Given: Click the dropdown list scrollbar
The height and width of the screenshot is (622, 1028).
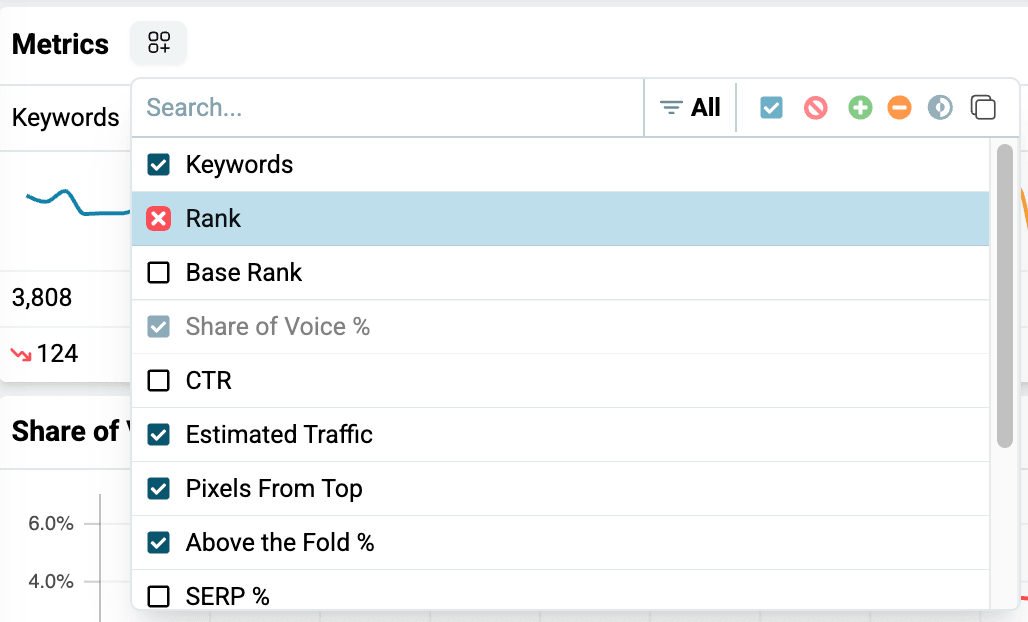Looking at the screenshot, I should coord(1004,296).
